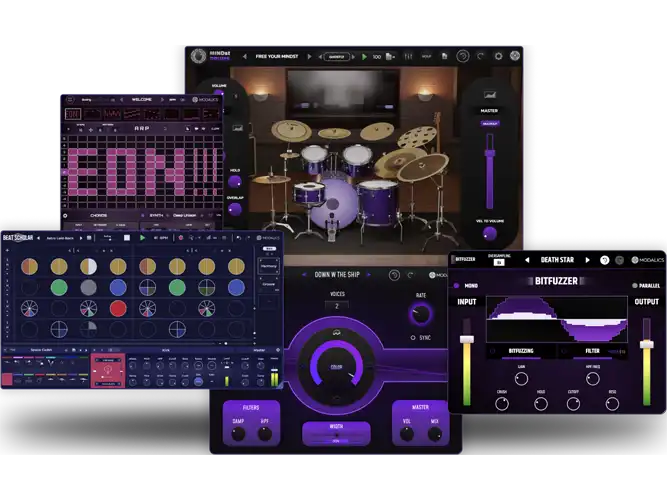Click the gray beat circle in row two

[x=88, y=287]
